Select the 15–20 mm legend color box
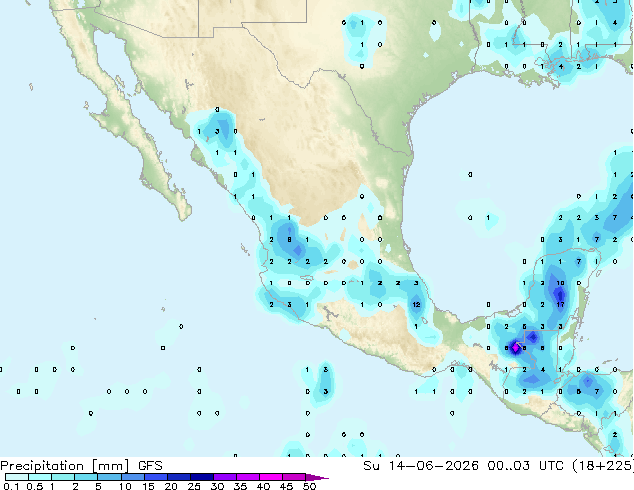Screen dimensions: 634x490 (156, 477)
